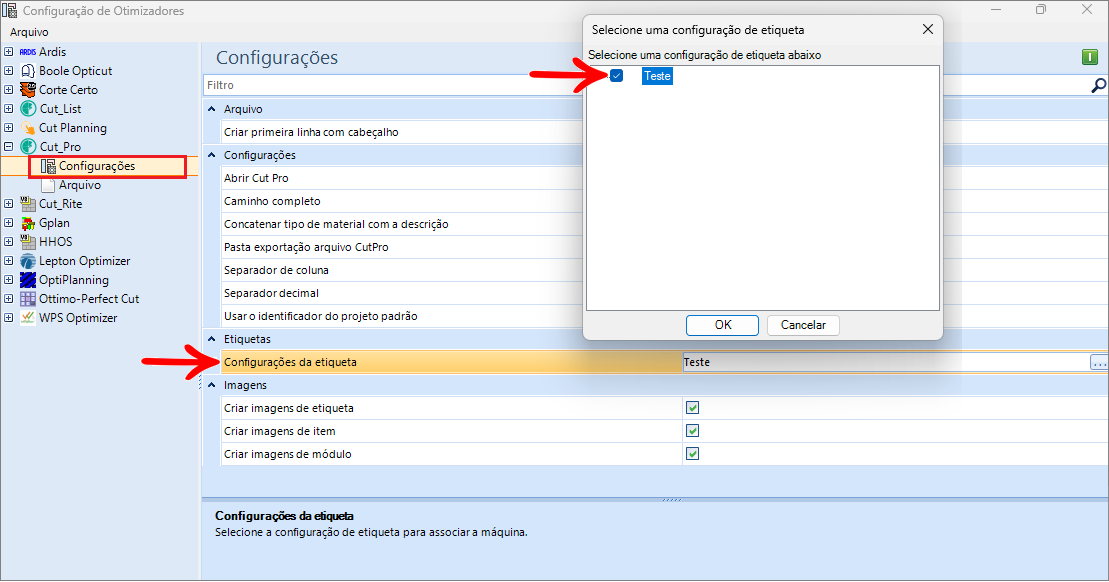The width and height of the screenshot is (1109, 582).
Task: Click the application icon in title bar
Action: (x=9, y=11)
